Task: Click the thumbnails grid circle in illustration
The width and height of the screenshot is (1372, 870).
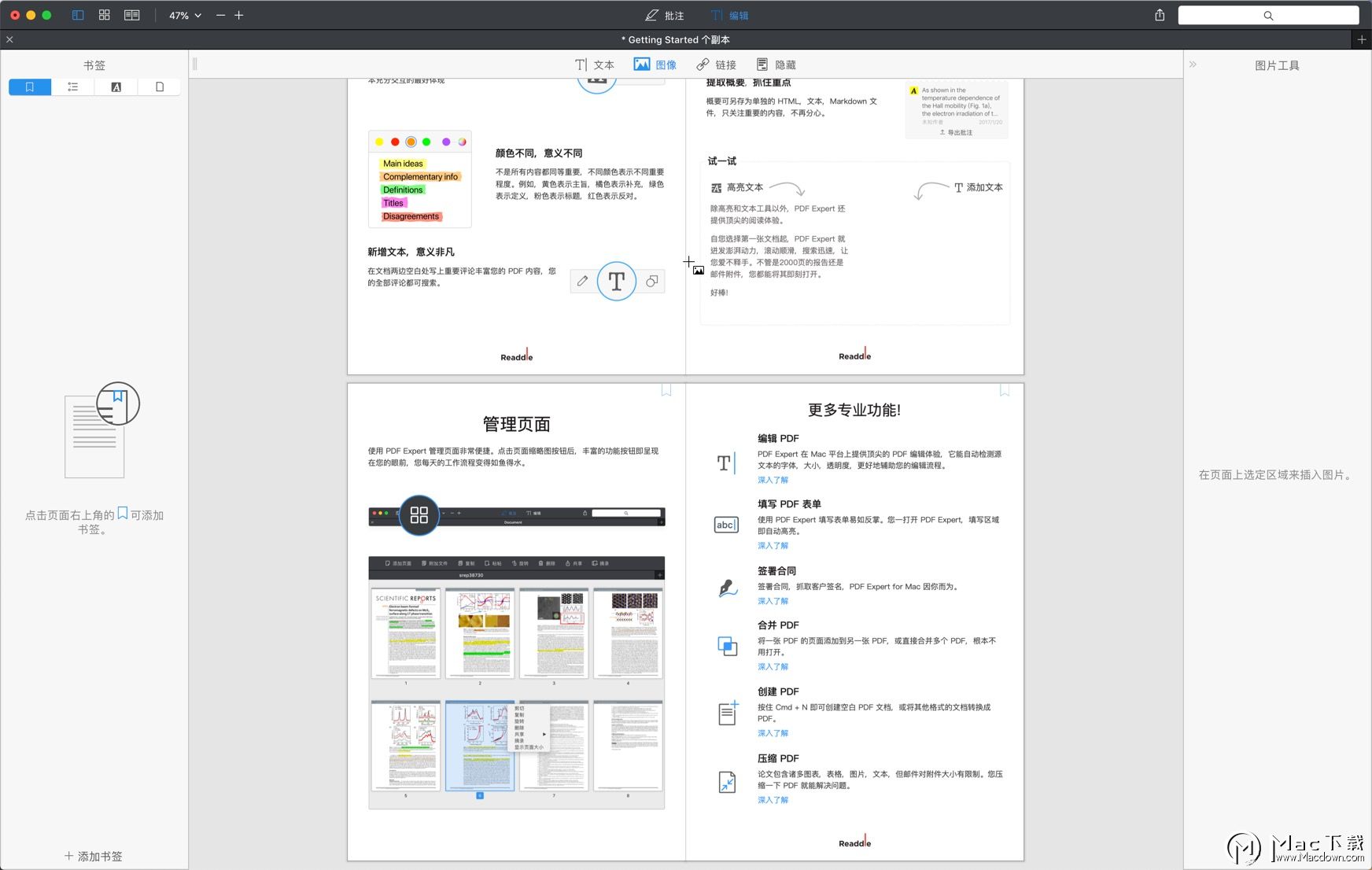Action: pyautogui.click(x=419, y=515)
